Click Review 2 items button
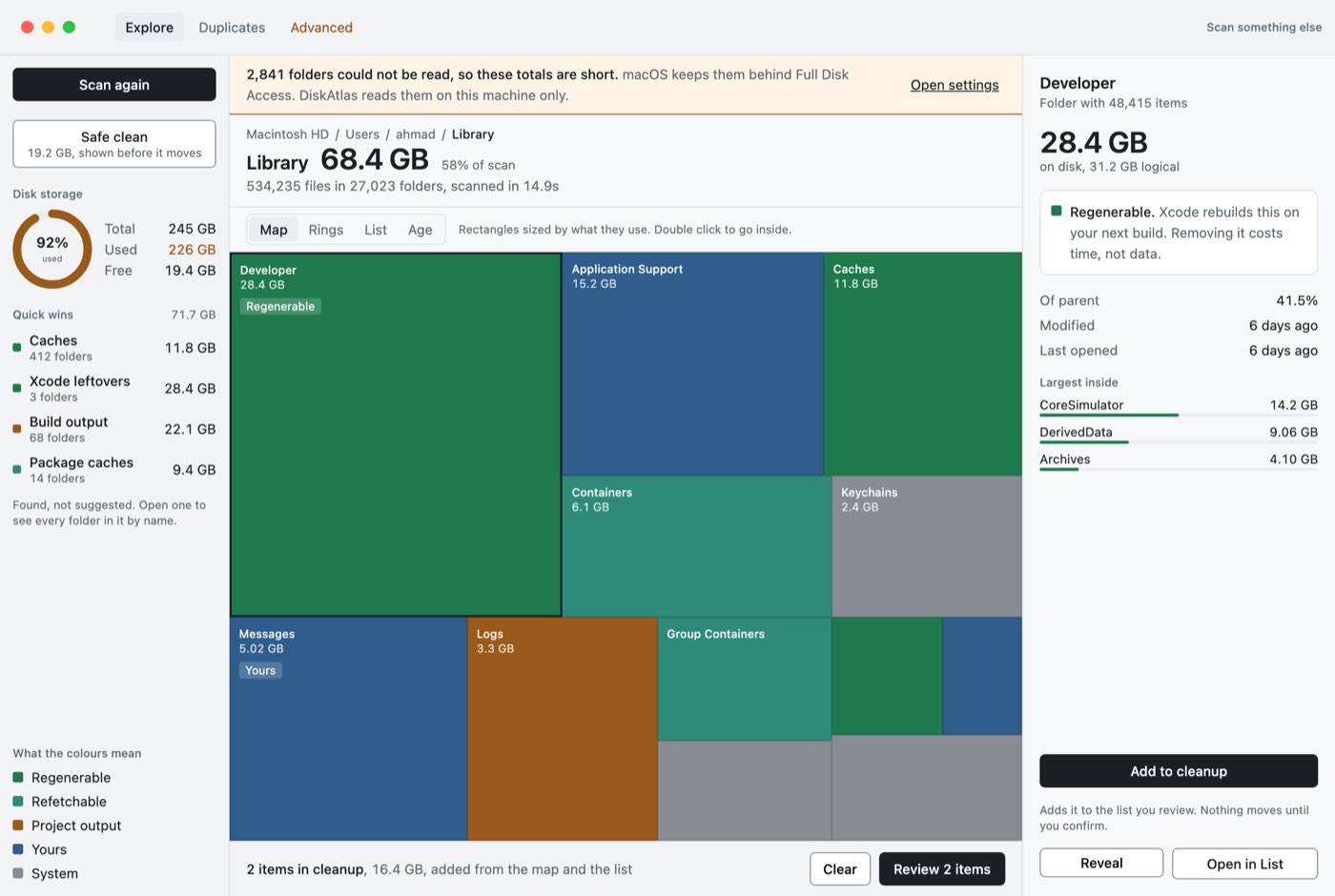The image size is (1335, 896). click(x=942, y=869)
